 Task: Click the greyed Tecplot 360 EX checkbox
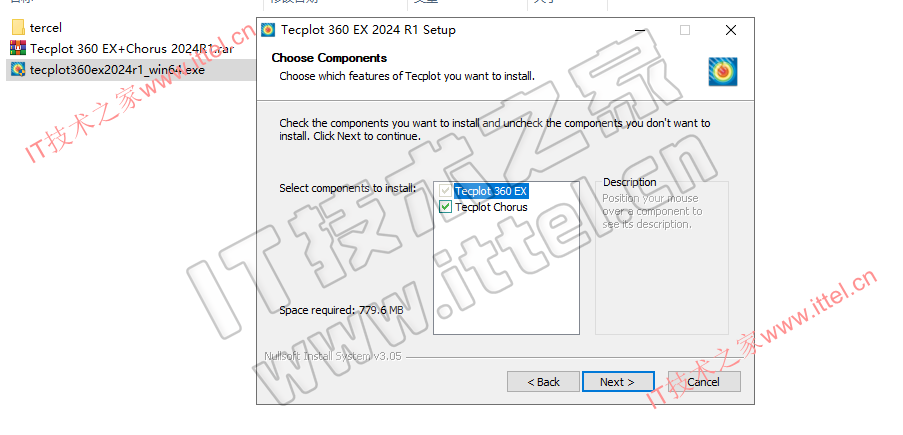click(x=445, y=191)
